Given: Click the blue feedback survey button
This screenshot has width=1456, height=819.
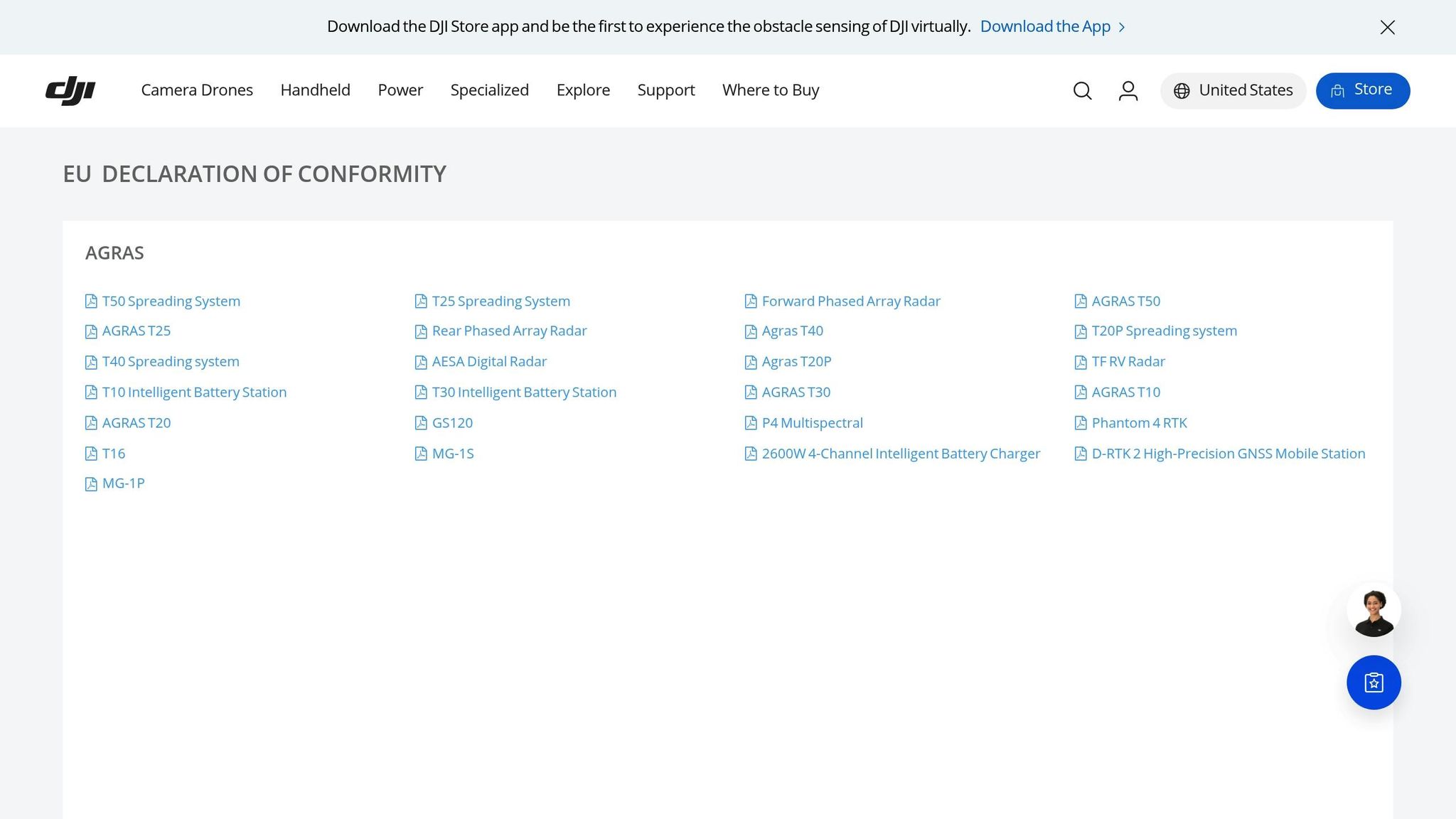Looking at the screenshot, I should click(1374, 682).
